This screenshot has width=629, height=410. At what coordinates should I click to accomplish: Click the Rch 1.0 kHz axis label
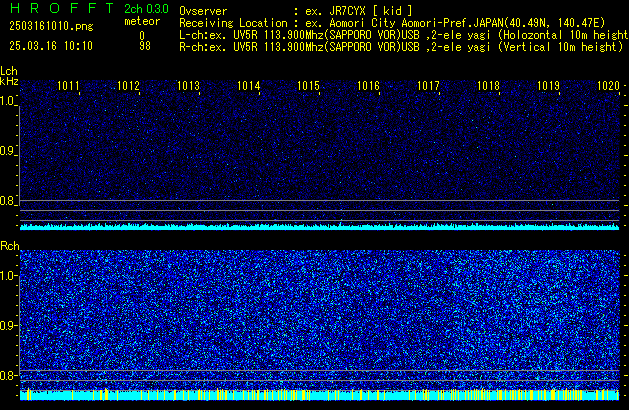[x=8, y=276]
